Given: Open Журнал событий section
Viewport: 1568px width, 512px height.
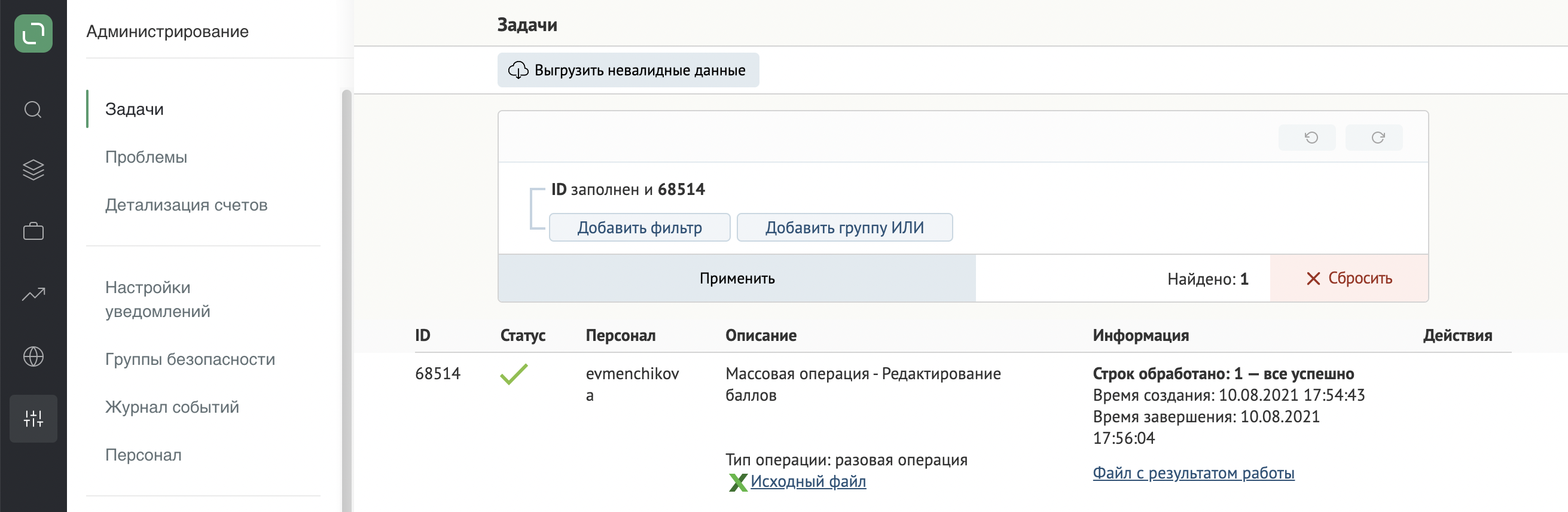Looking at the screenshot, I should (172, 407).
